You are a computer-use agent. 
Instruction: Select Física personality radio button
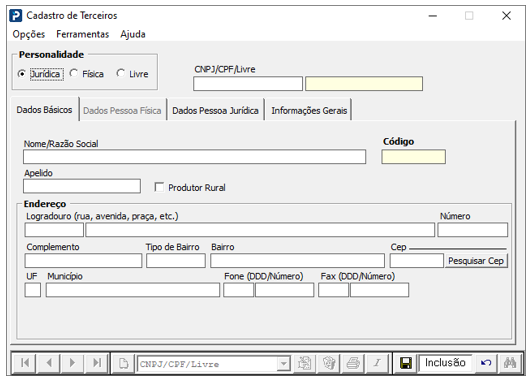coord(74,73)
